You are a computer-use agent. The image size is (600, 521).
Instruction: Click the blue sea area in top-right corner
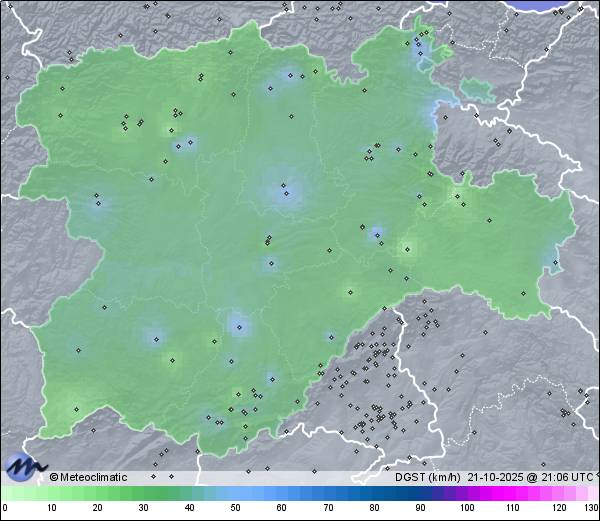tap(560, 5)
